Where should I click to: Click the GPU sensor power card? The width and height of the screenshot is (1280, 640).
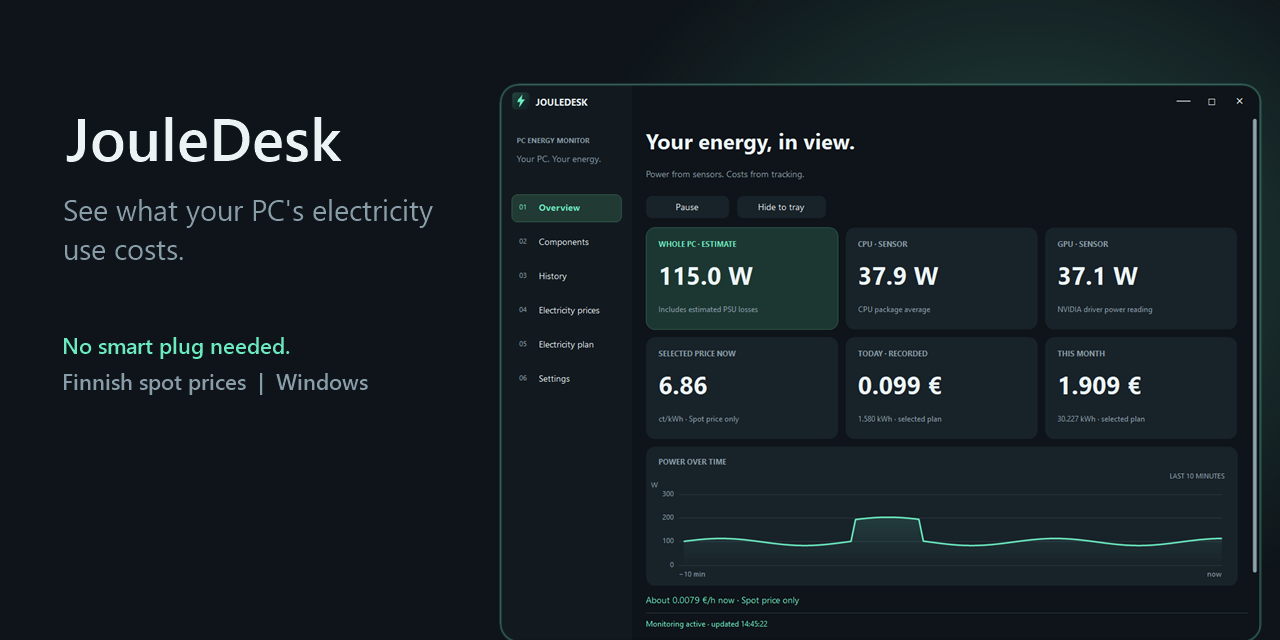[x=1141, y=278]
